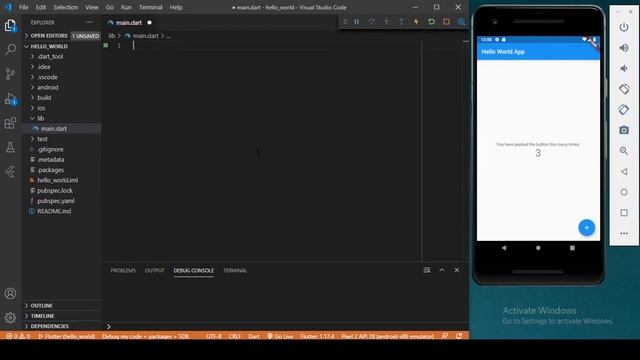Increase emulator volume
Viewport: 640px width, 360px height.
[x=624, y=48]
